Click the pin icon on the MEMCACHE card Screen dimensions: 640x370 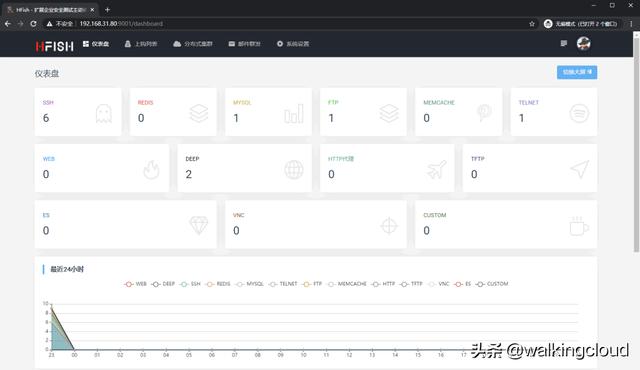pyautogui.click(x=484, y=113)
